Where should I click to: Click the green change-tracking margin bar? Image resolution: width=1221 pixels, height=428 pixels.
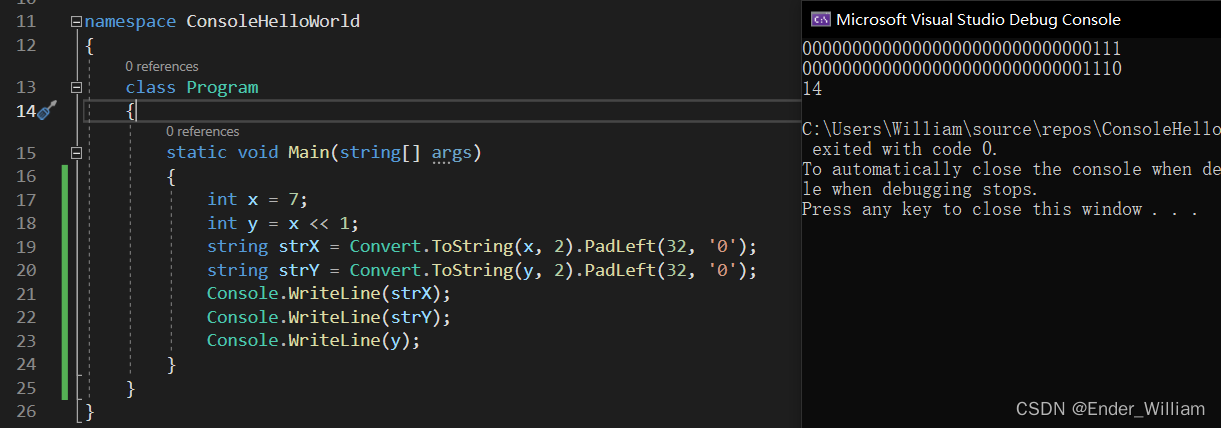point(65,282)
